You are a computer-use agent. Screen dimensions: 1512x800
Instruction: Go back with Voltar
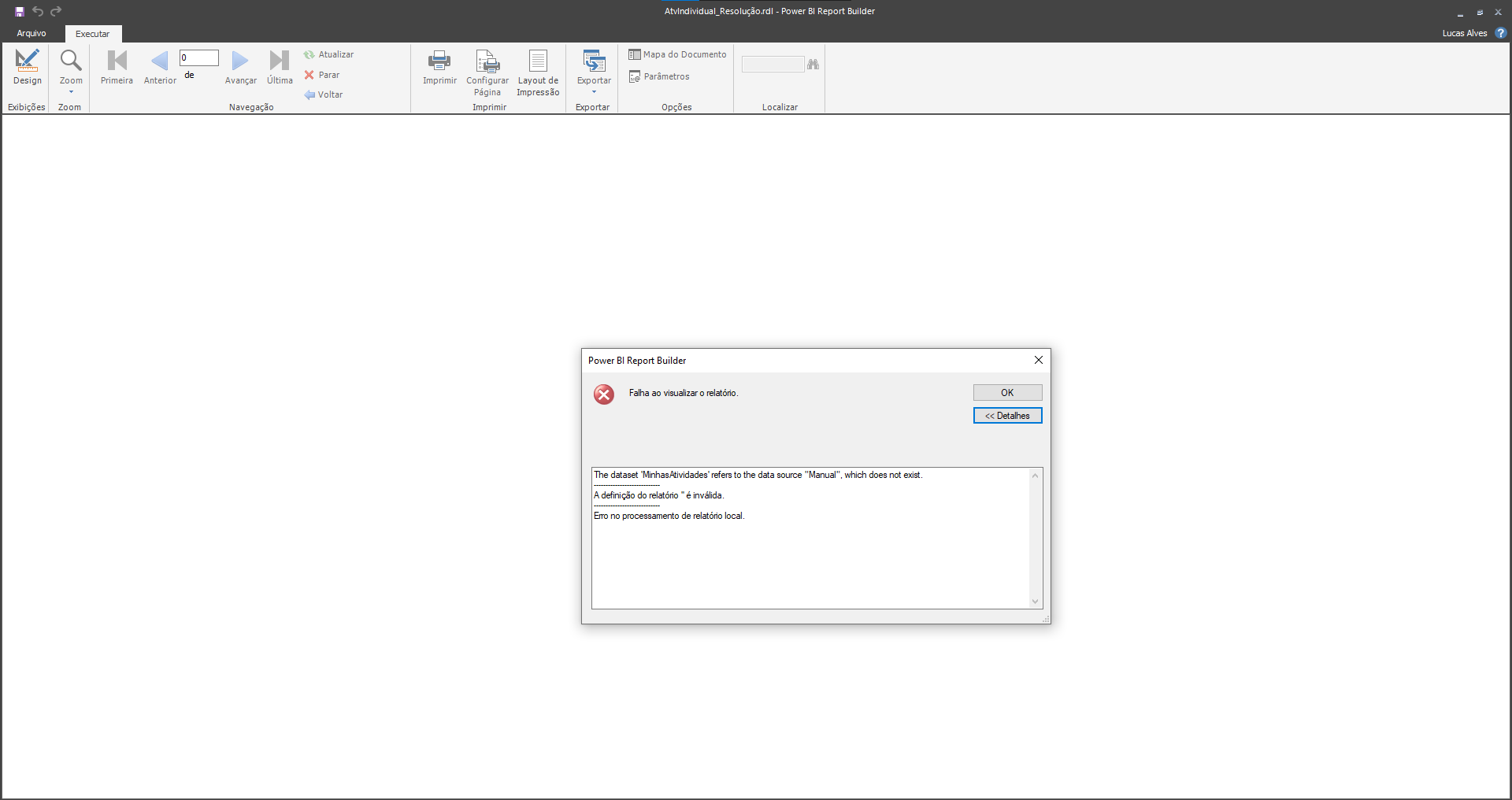click(324, 94)
